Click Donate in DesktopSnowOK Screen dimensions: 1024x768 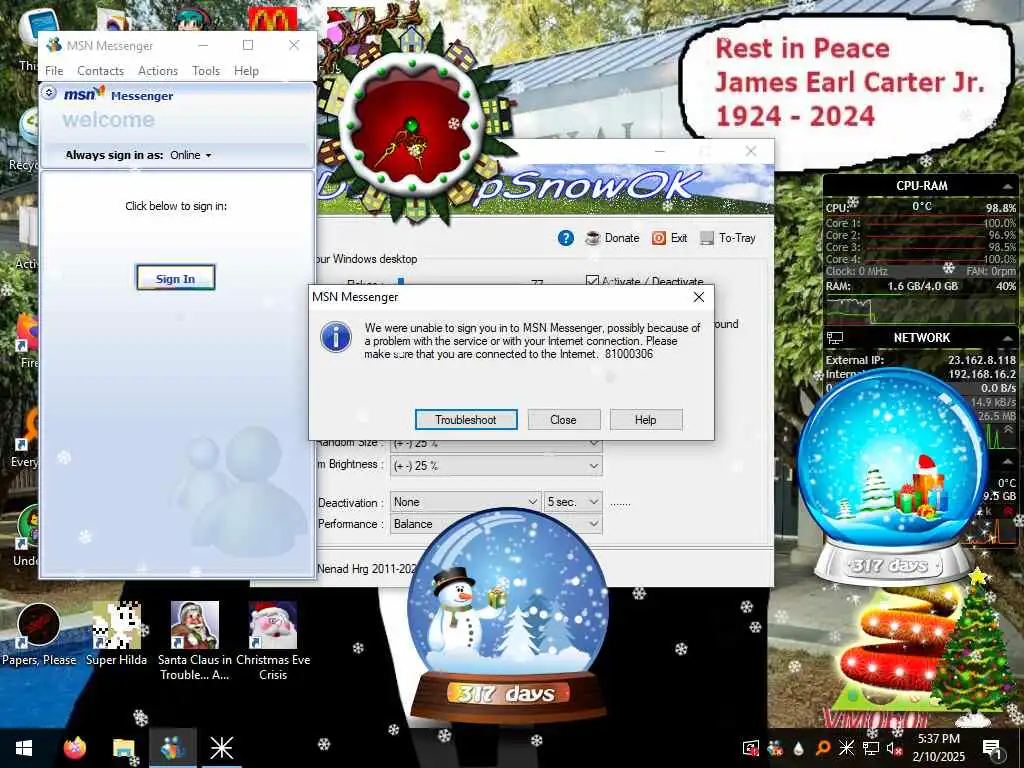(613, 238)
